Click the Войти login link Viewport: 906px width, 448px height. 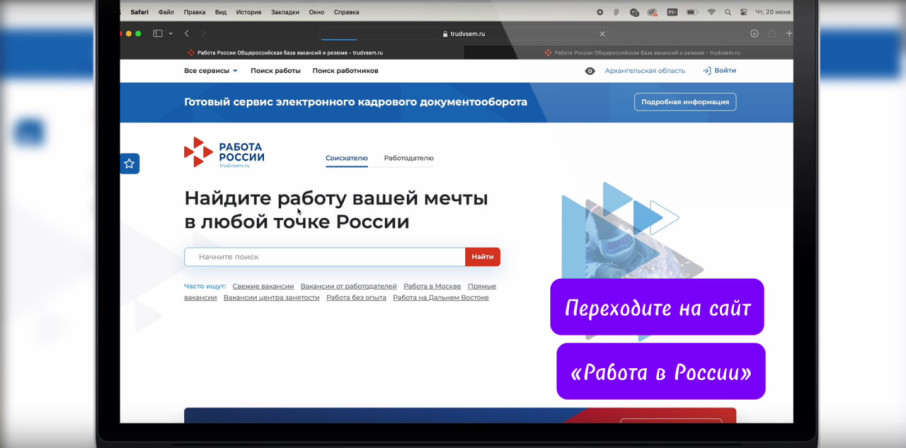click(x=725, y=71)
